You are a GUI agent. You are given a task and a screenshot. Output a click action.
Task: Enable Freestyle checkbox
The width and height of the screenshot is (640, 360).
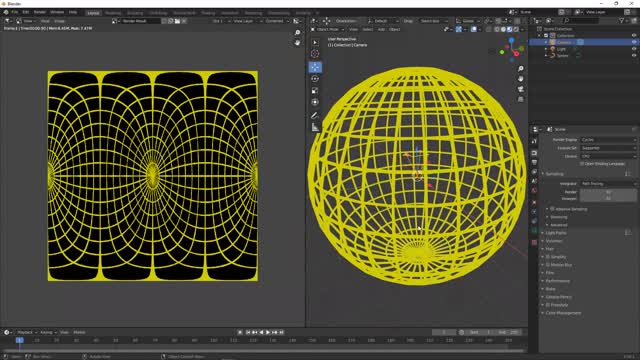click(548, 305)
